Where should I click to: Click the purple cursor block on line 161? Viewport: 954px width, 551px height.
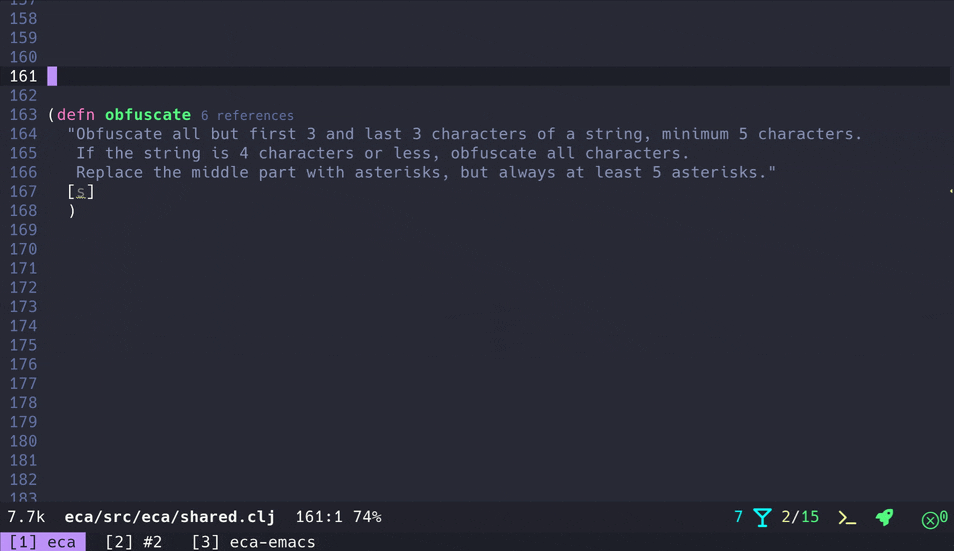coord(53,76)
